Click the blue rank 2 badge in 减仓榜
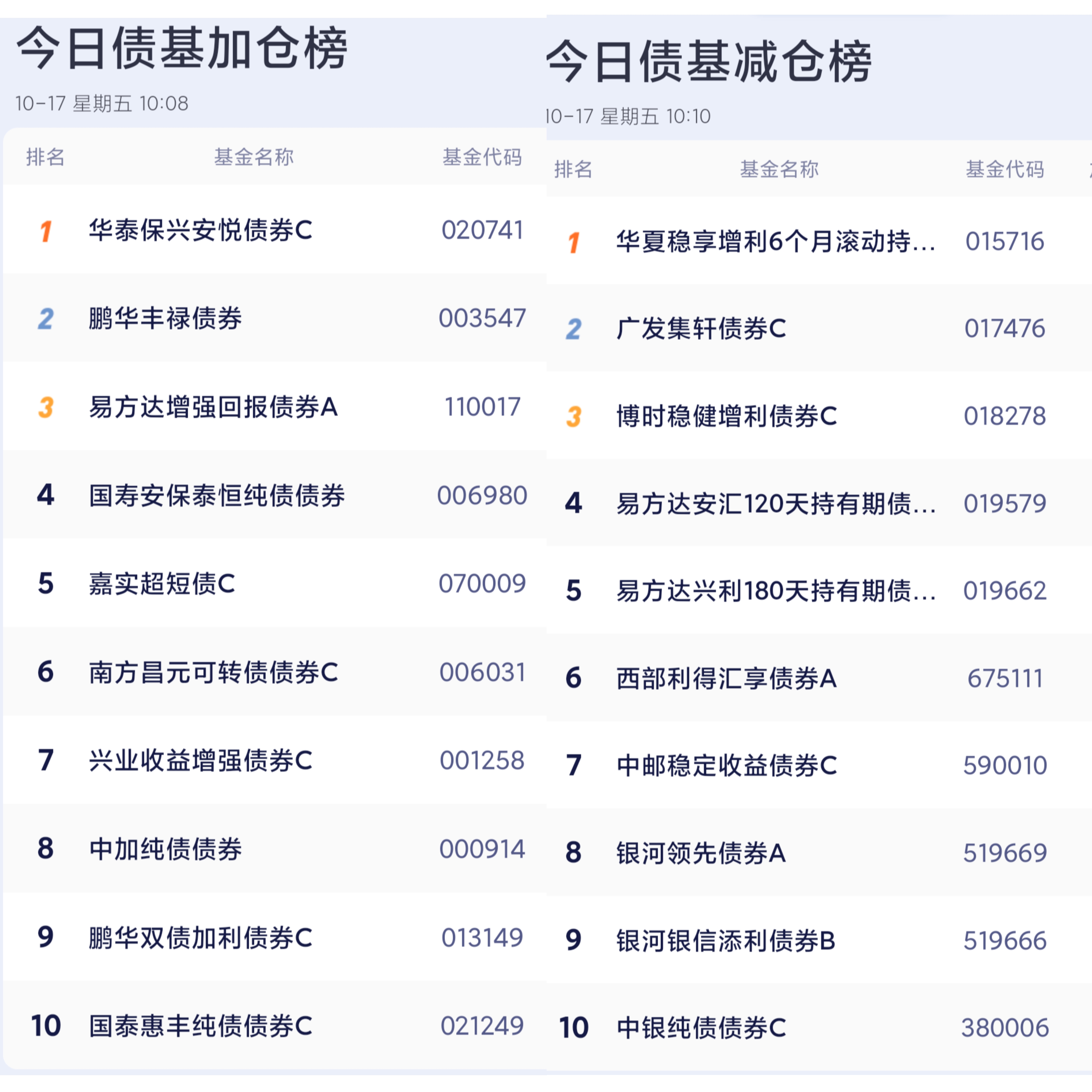This screenshot has width=1092, height=1092. [574, 329]
